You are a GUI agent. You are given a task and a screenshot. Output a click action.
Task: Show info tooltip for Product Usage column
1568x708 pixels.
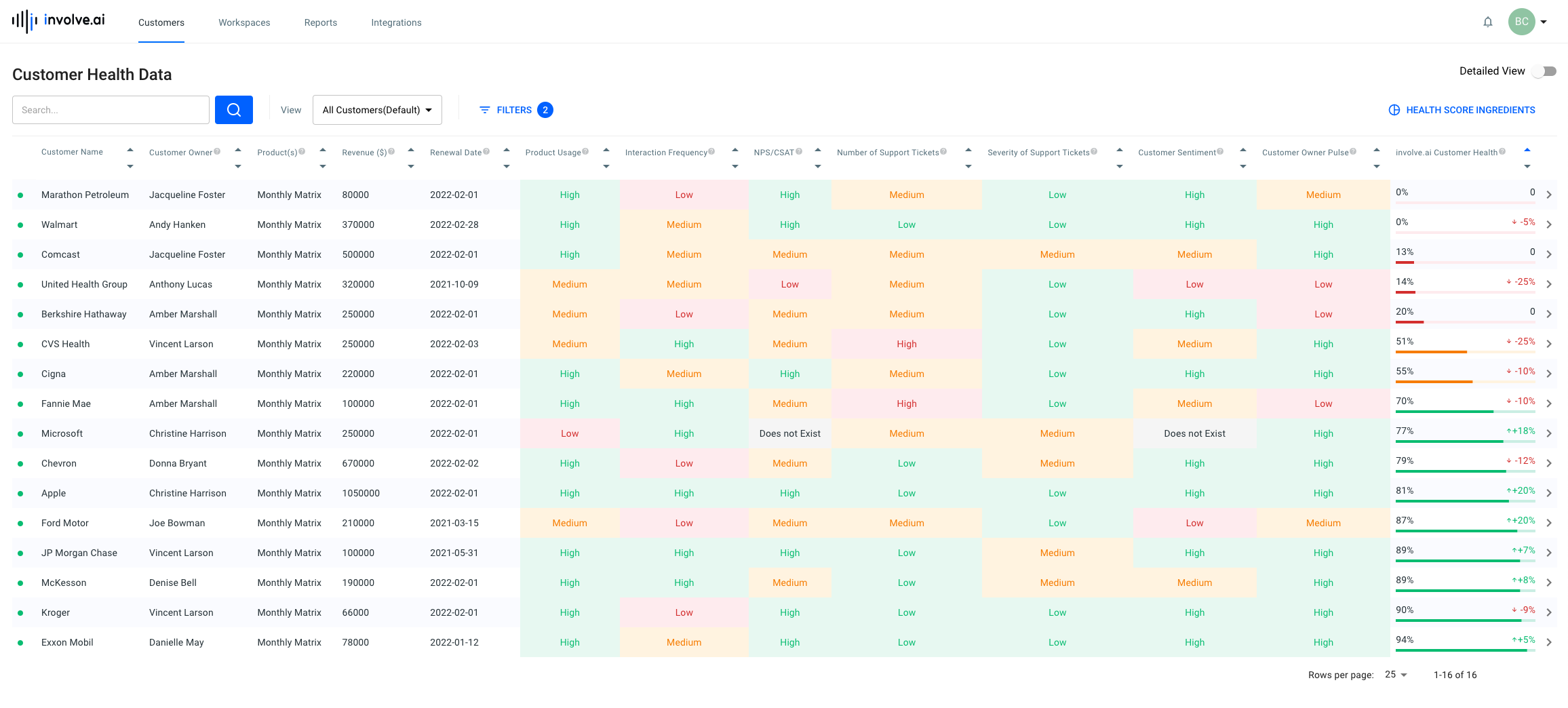(585, 151)
